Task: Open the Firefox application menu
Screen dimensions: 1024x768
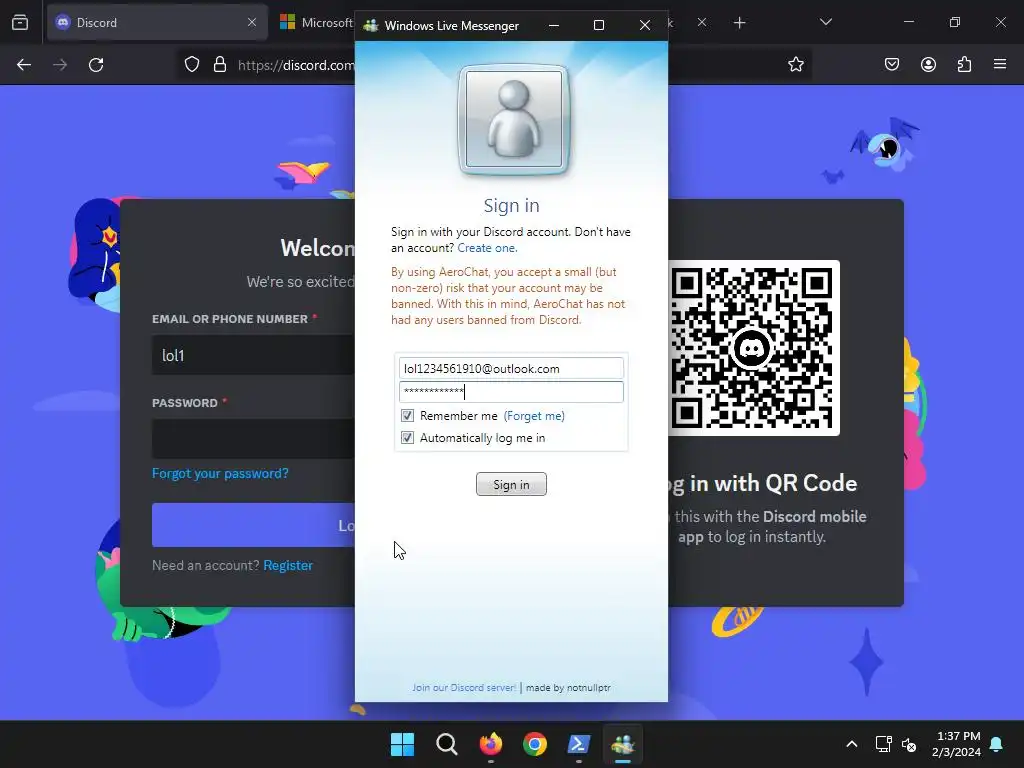Action: (x=1000, y=65)
